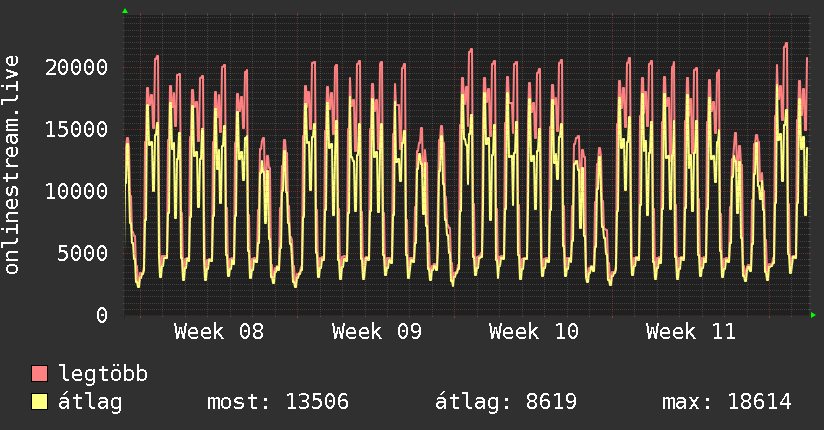Click the átlag legend label next to yellow swatch
The width and height of the screenshot is (824, 430).
point(90,403)
